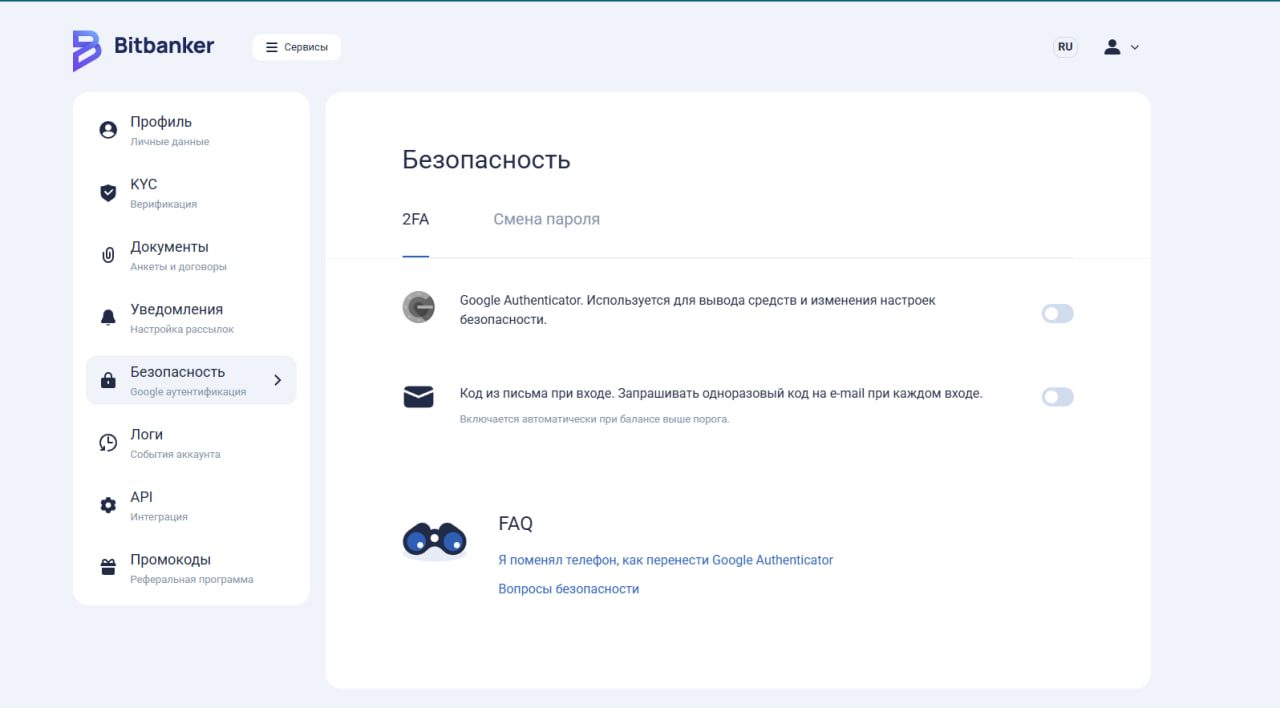
Task: Open Профиль in the sidebar
Action: (191, 130)
